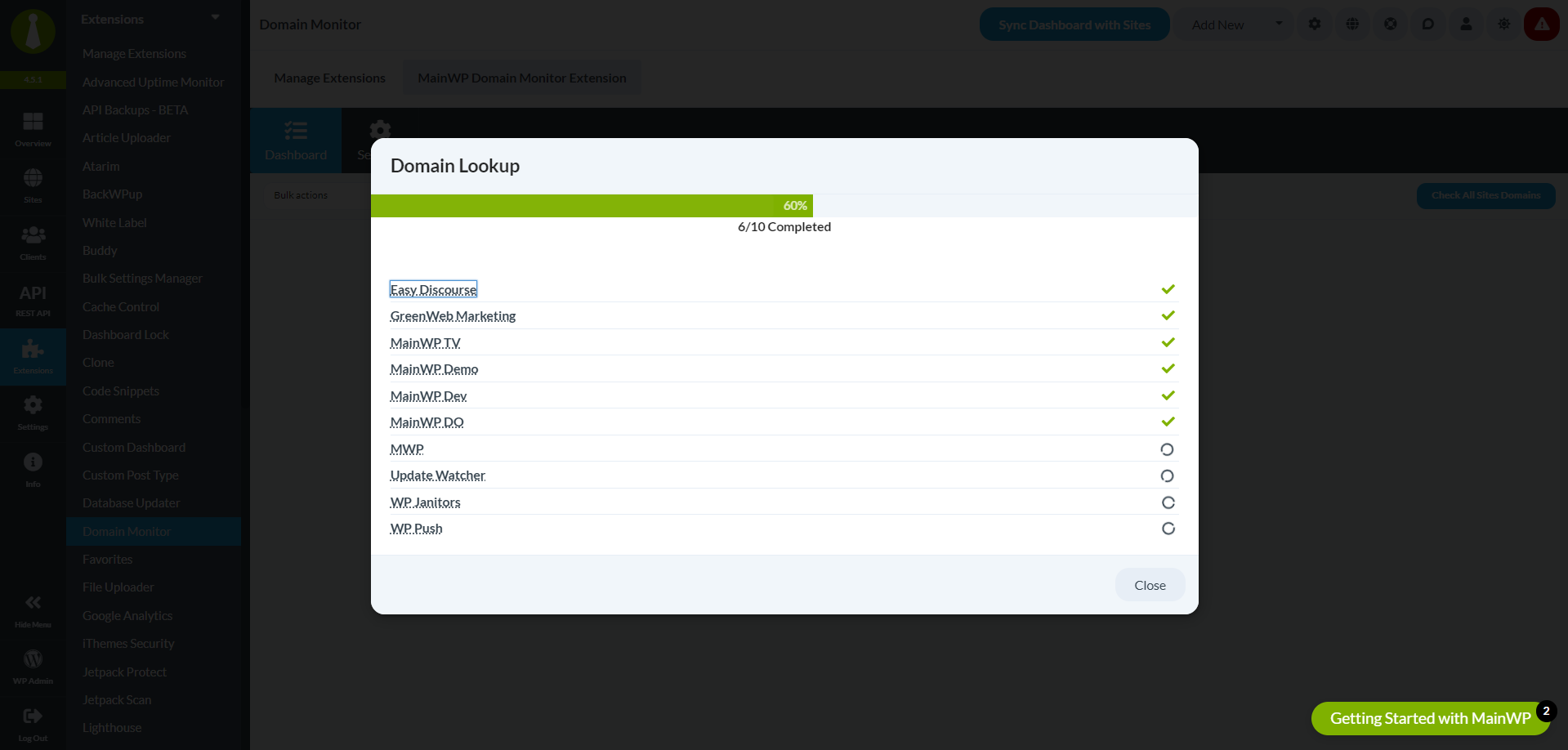The height and width of the screenshot is (750, 1568).
Task: Click the Dashboard checklist icon tab
Action: [296, 140]
